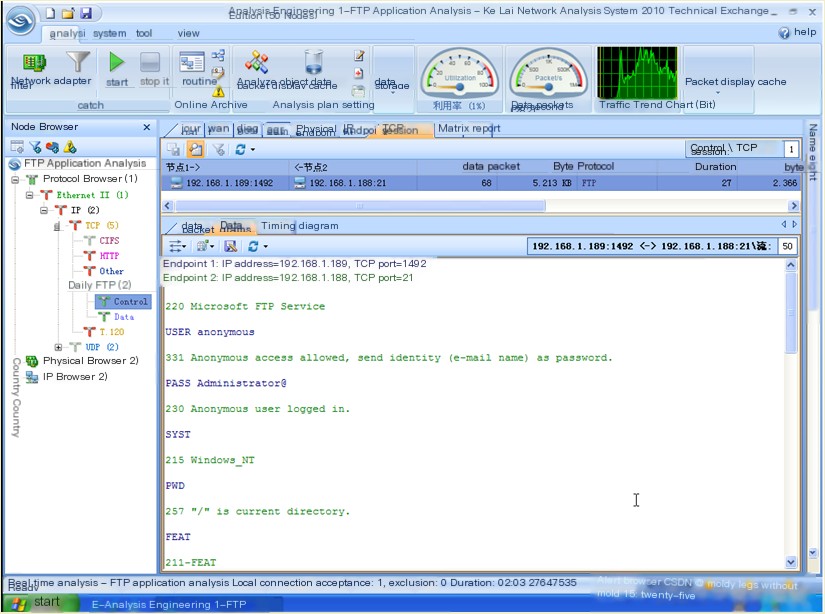This screenshot has width=825, height=614.
Task: Select the session row 192.168.1.189:1492
Action: (x=481, y=183)
